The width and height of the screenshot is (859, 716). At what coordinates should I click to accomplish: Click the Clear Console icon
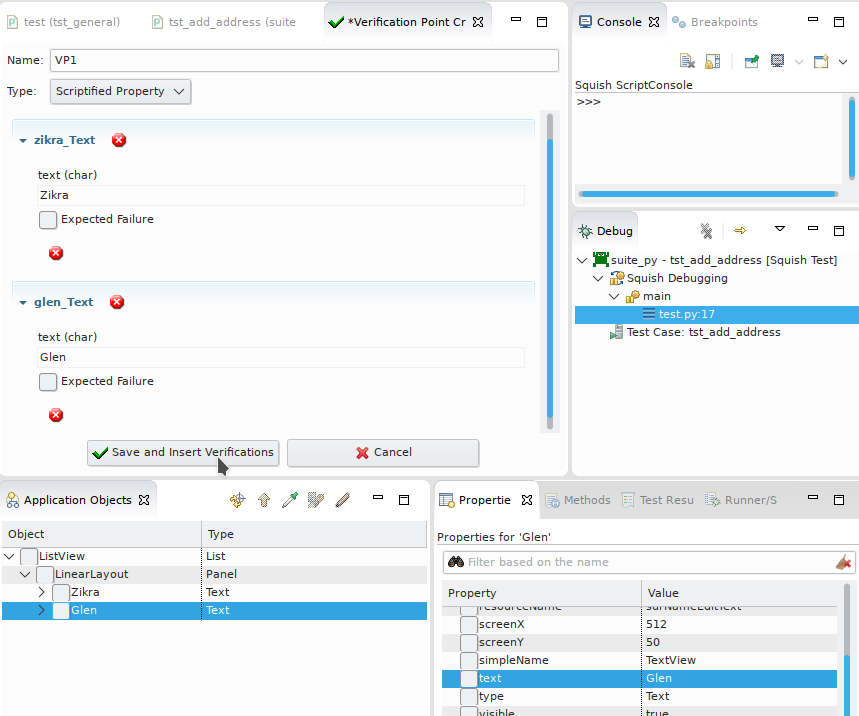[x=687, y=62]
